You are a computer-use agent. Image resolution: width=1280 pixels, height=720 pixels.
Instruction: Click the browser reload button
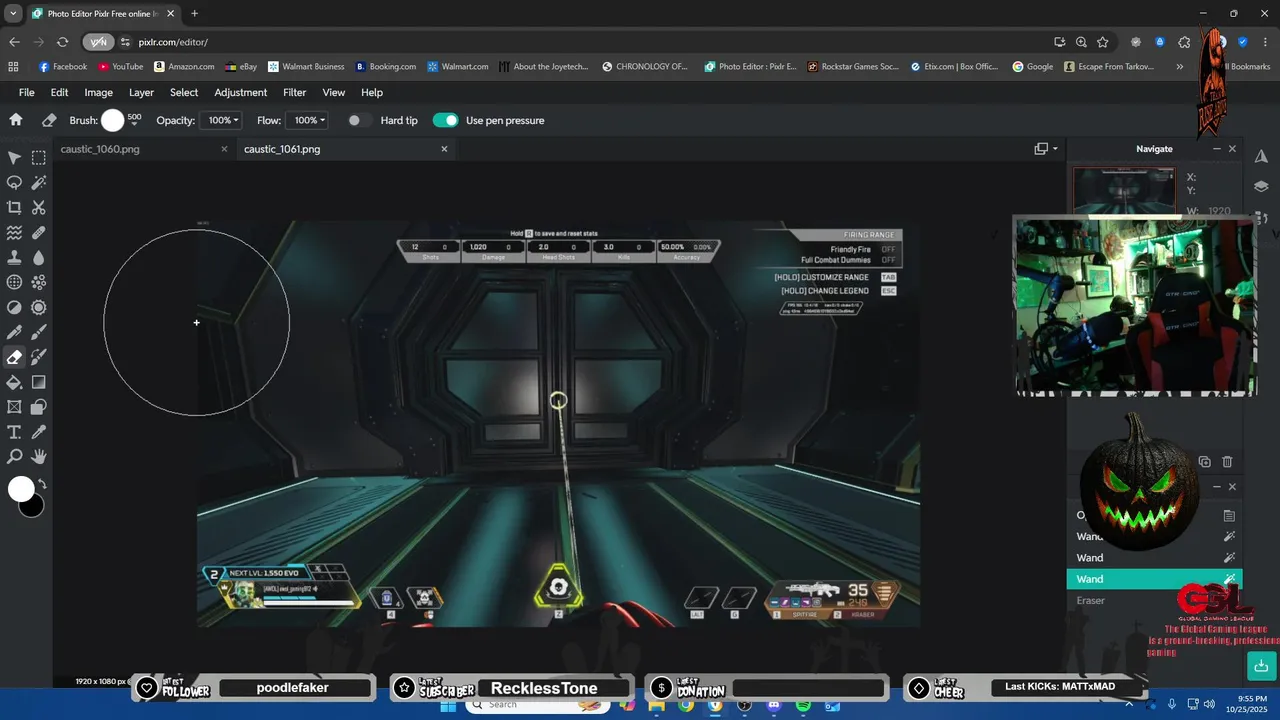click(x=62, y=42)
